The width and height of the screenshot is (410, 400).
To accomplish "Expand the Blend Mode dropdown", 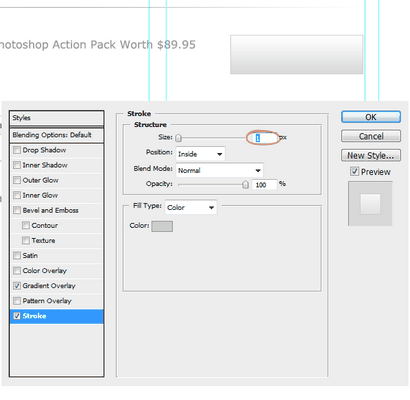I will pos(219,170).
